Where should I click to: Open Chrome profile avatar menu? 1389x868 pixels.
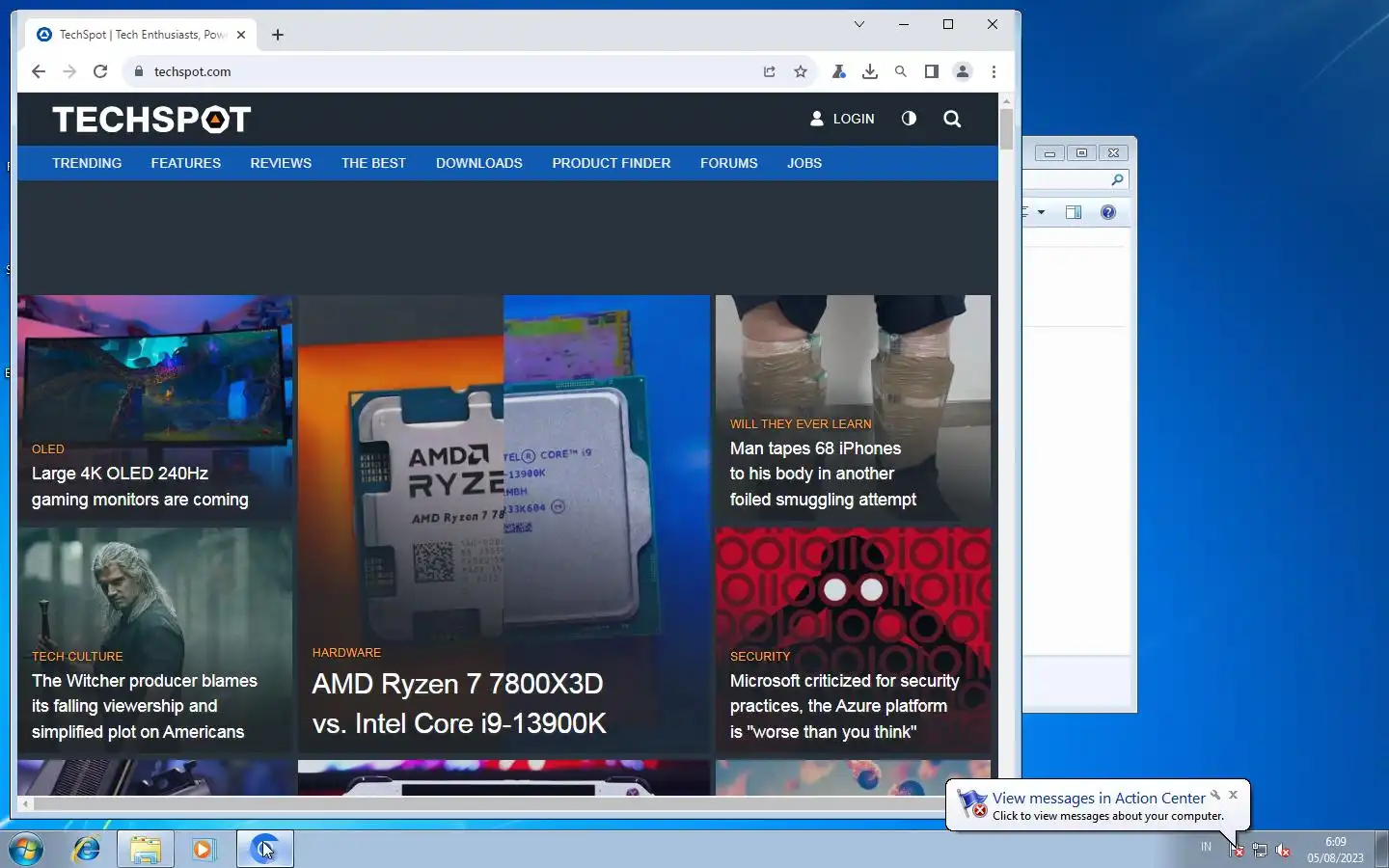coord(963,71)
